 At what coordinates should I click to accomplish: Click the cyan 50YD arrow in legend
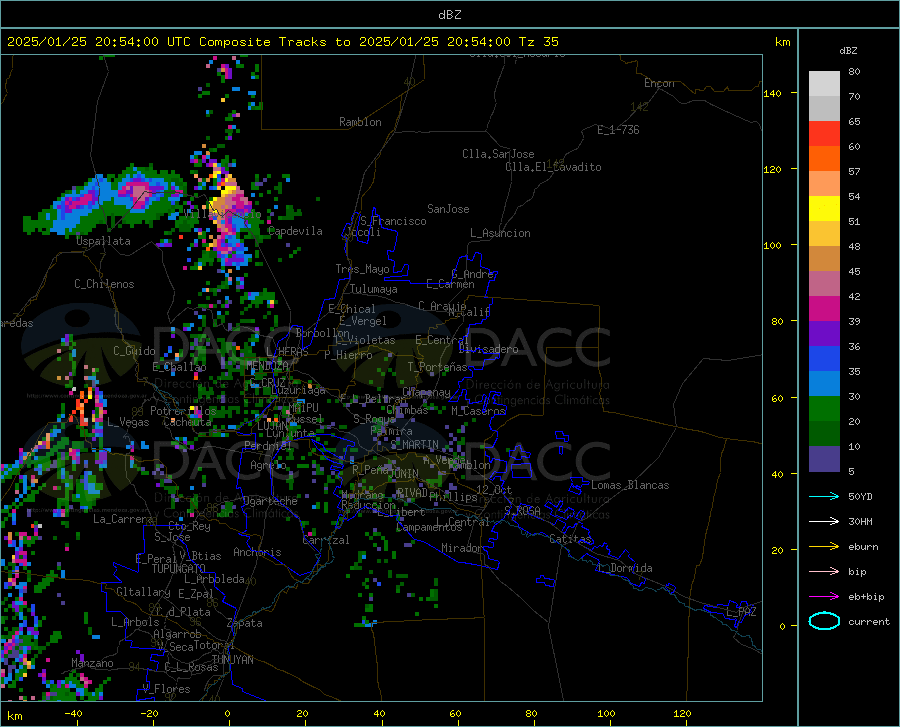point(824,496)
